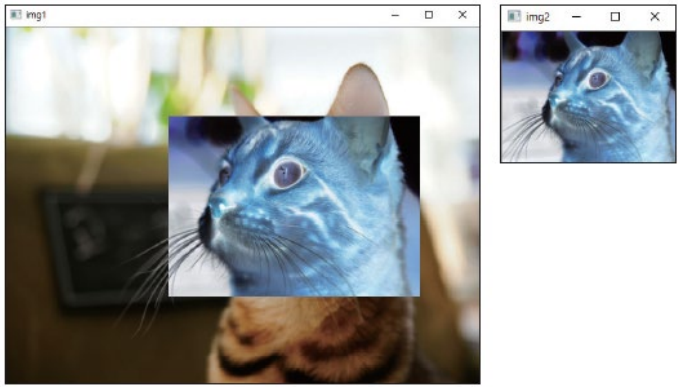The image size is (685, 390).
Task: Click the img1 title text
Action: (36, 15)
